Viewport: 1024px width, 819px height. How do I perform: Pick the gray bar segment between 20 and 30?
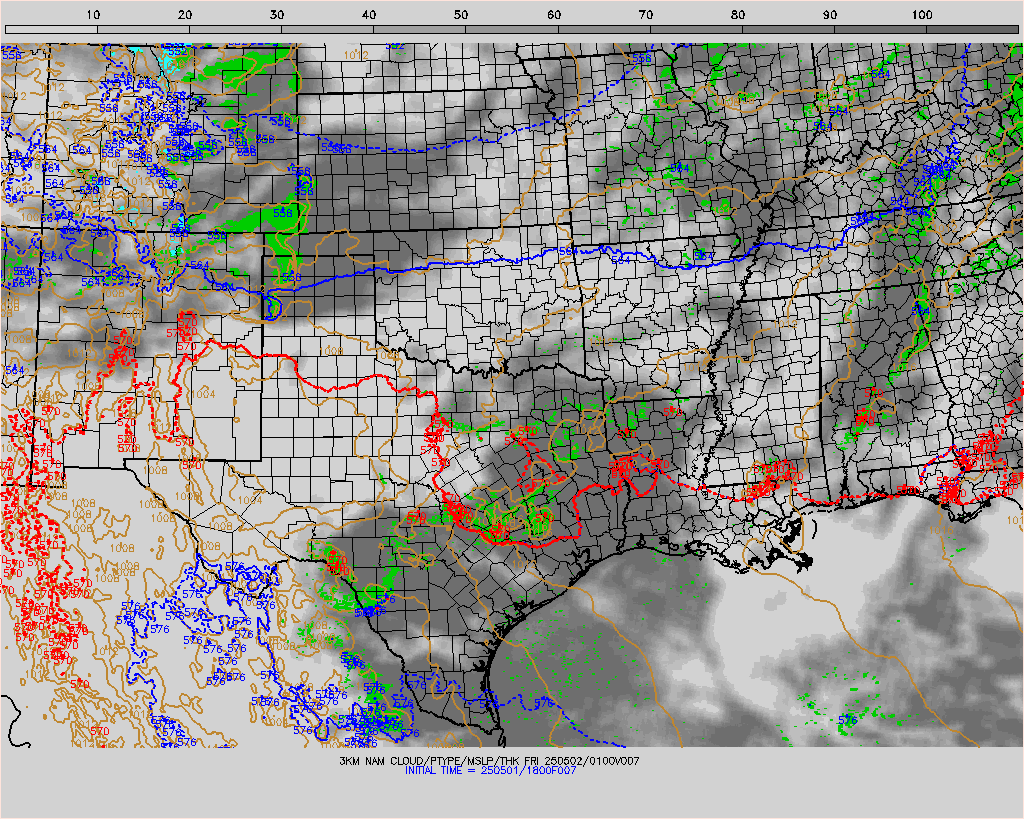236,29
